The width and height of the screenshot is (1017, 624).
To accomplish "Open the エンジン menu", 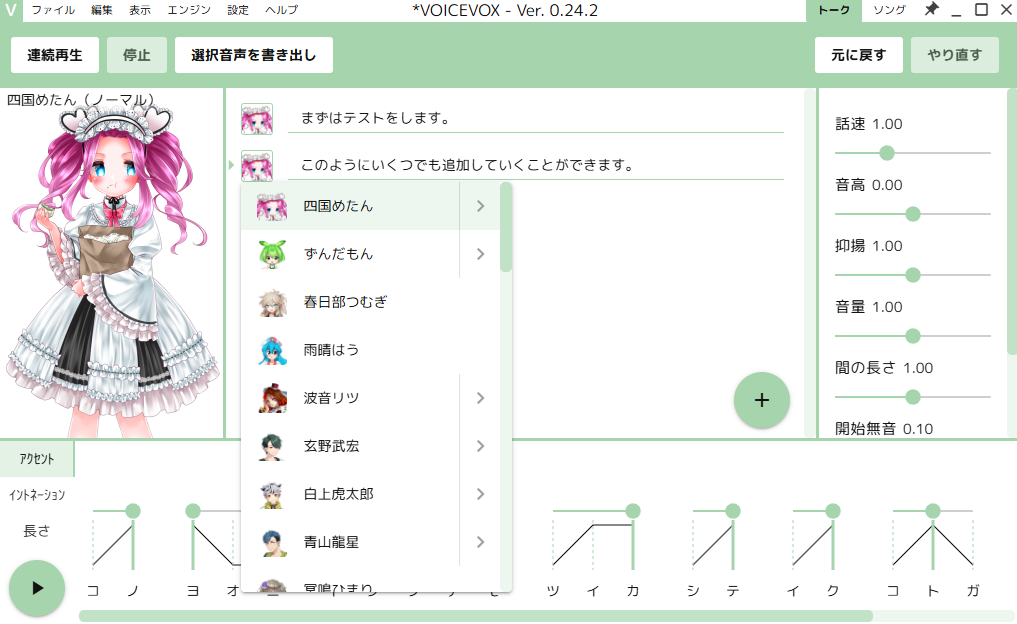I will pos(188,10).
